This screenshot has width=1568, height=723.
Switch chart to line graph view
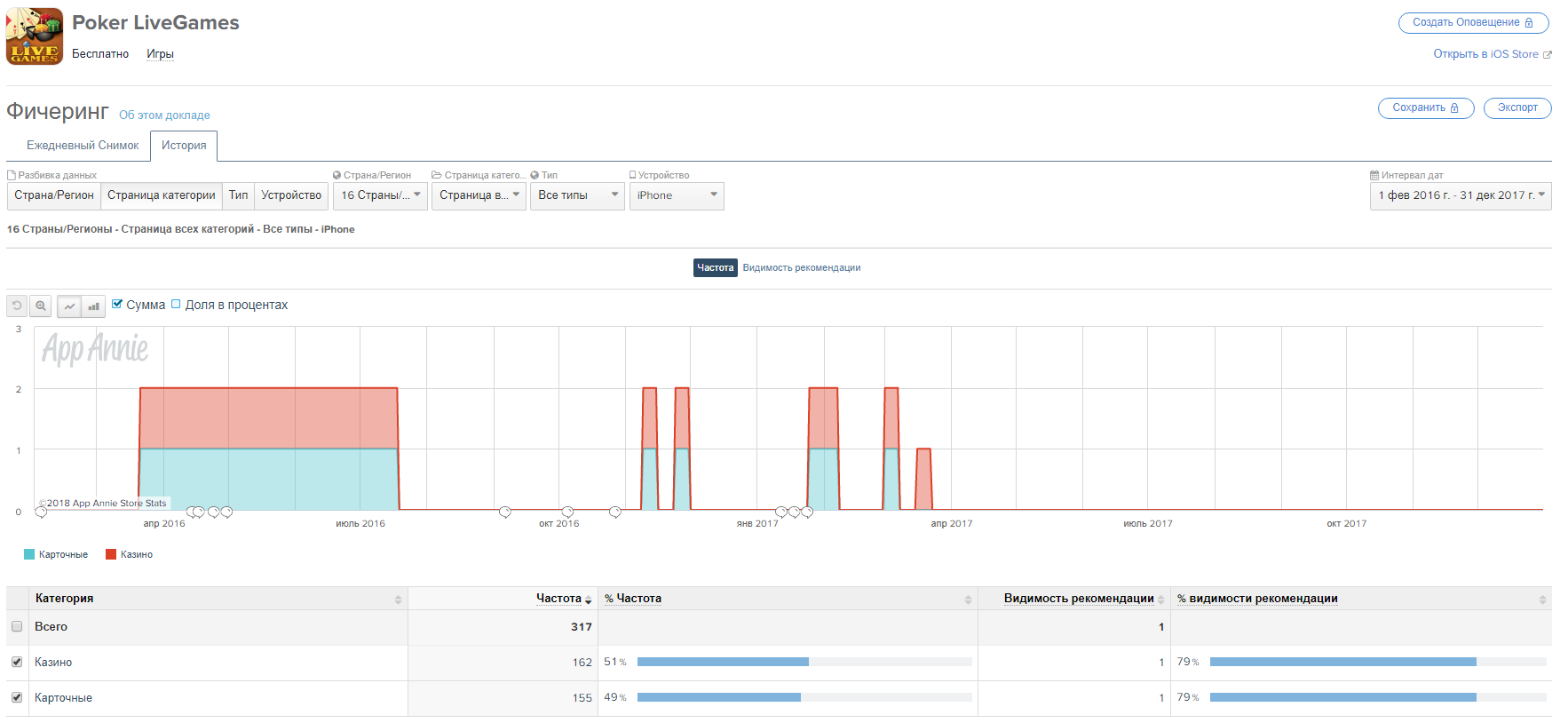[69, 306]
